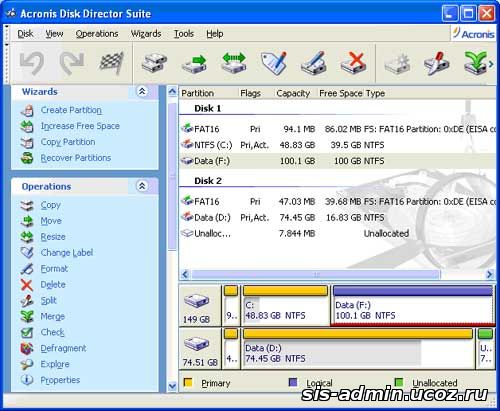Click the horizontal scrollbar right arrow

point(489,275)
